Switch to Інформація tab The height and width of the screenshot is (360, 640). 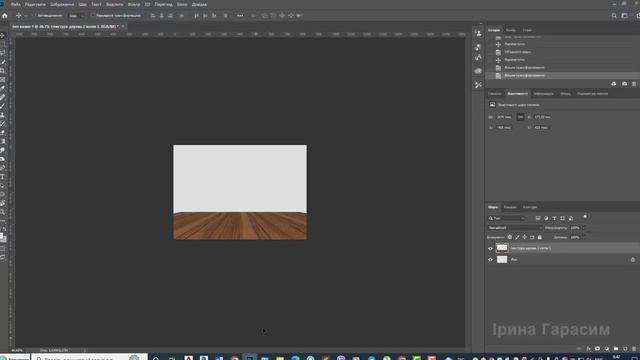pos(543,94)
